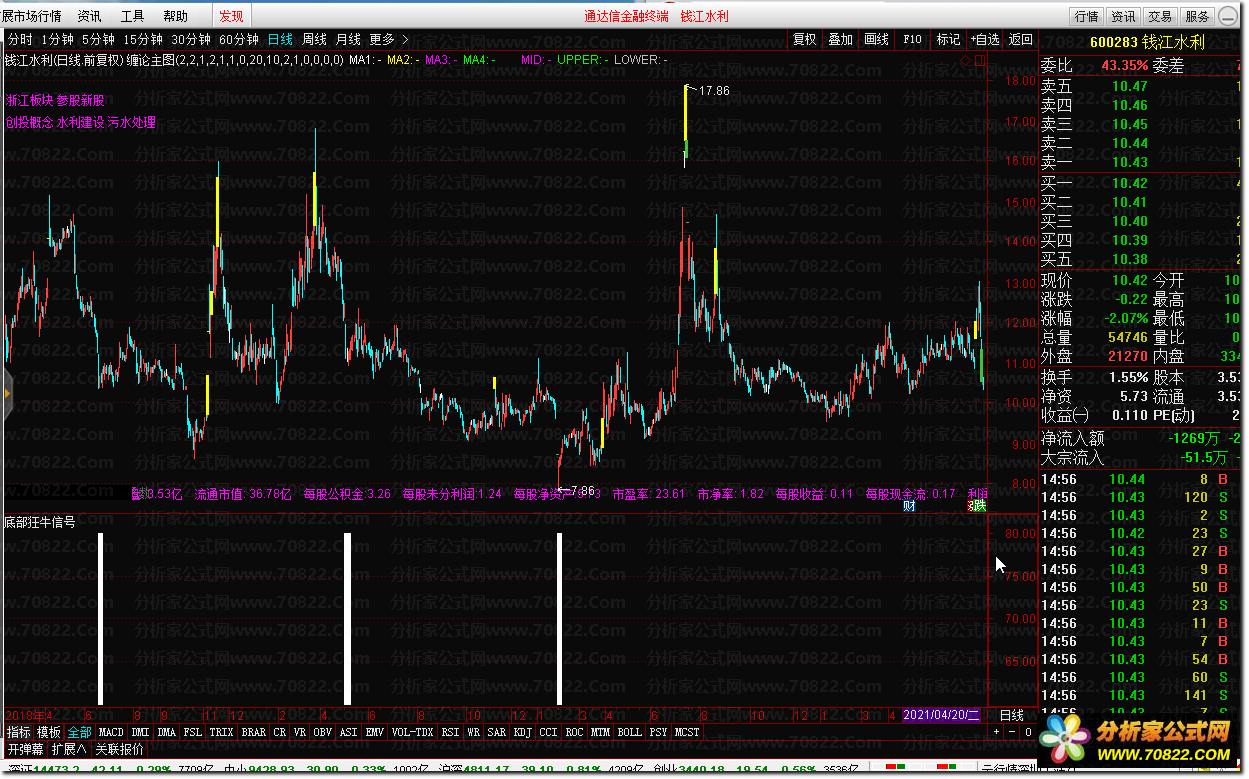Open the 帮助 menu
Viewport: 1249px width, 779px height.
[175, 16]
